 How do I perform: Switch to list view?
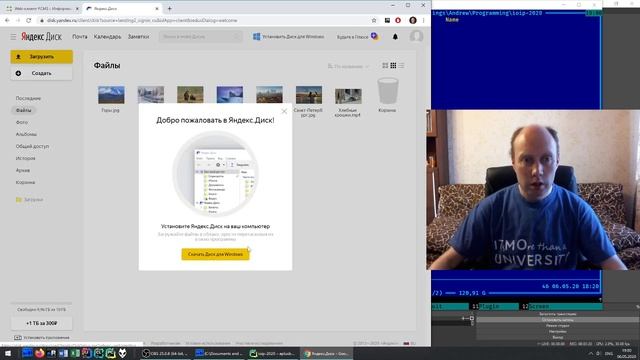401,66
